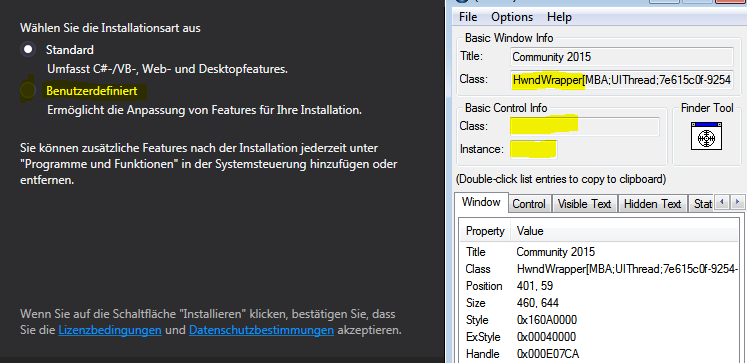Click the text Ermöglicht die Anpassung von Features

pos(204,111)
